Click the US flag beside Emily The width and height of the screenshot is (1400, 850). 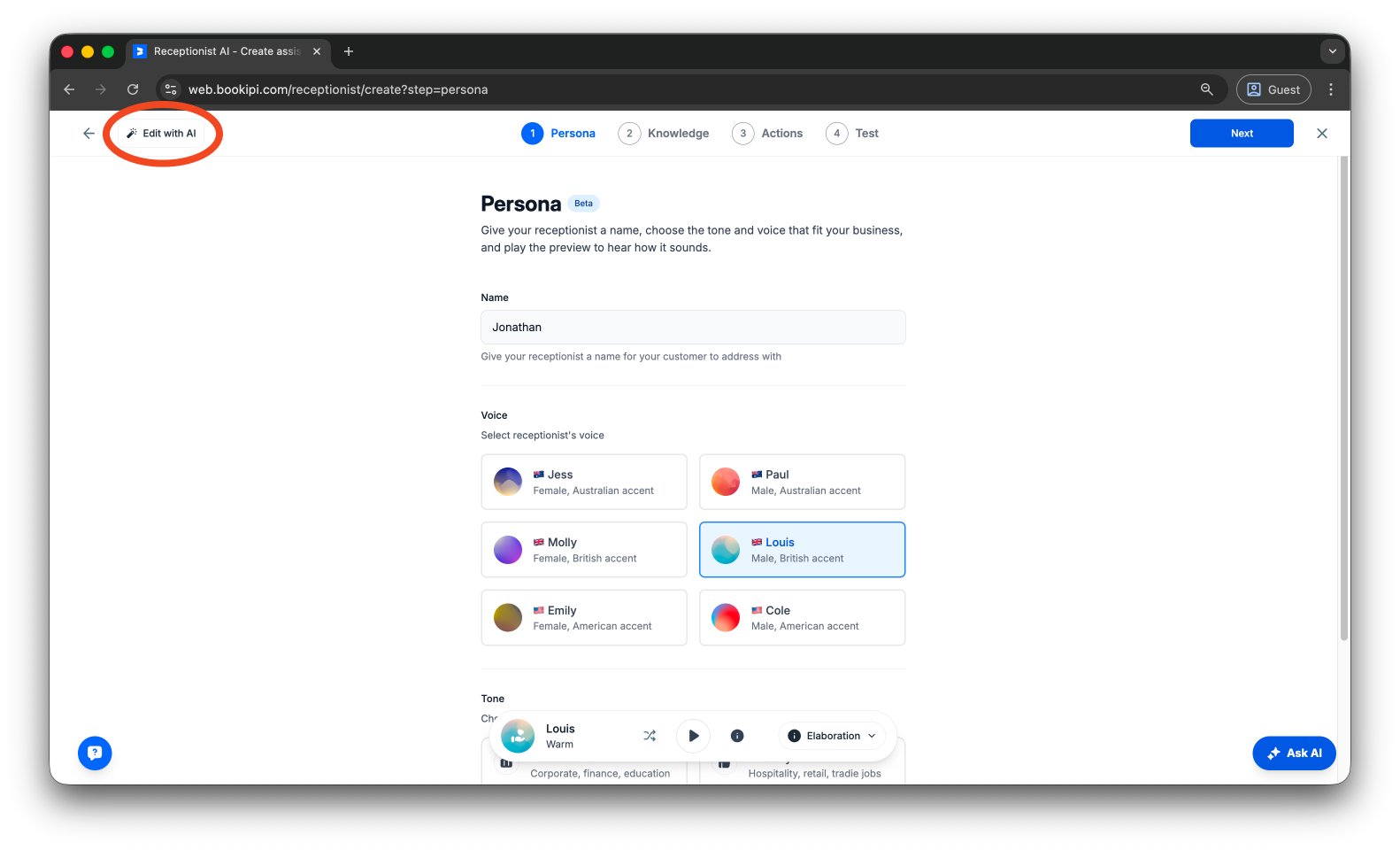539,611
